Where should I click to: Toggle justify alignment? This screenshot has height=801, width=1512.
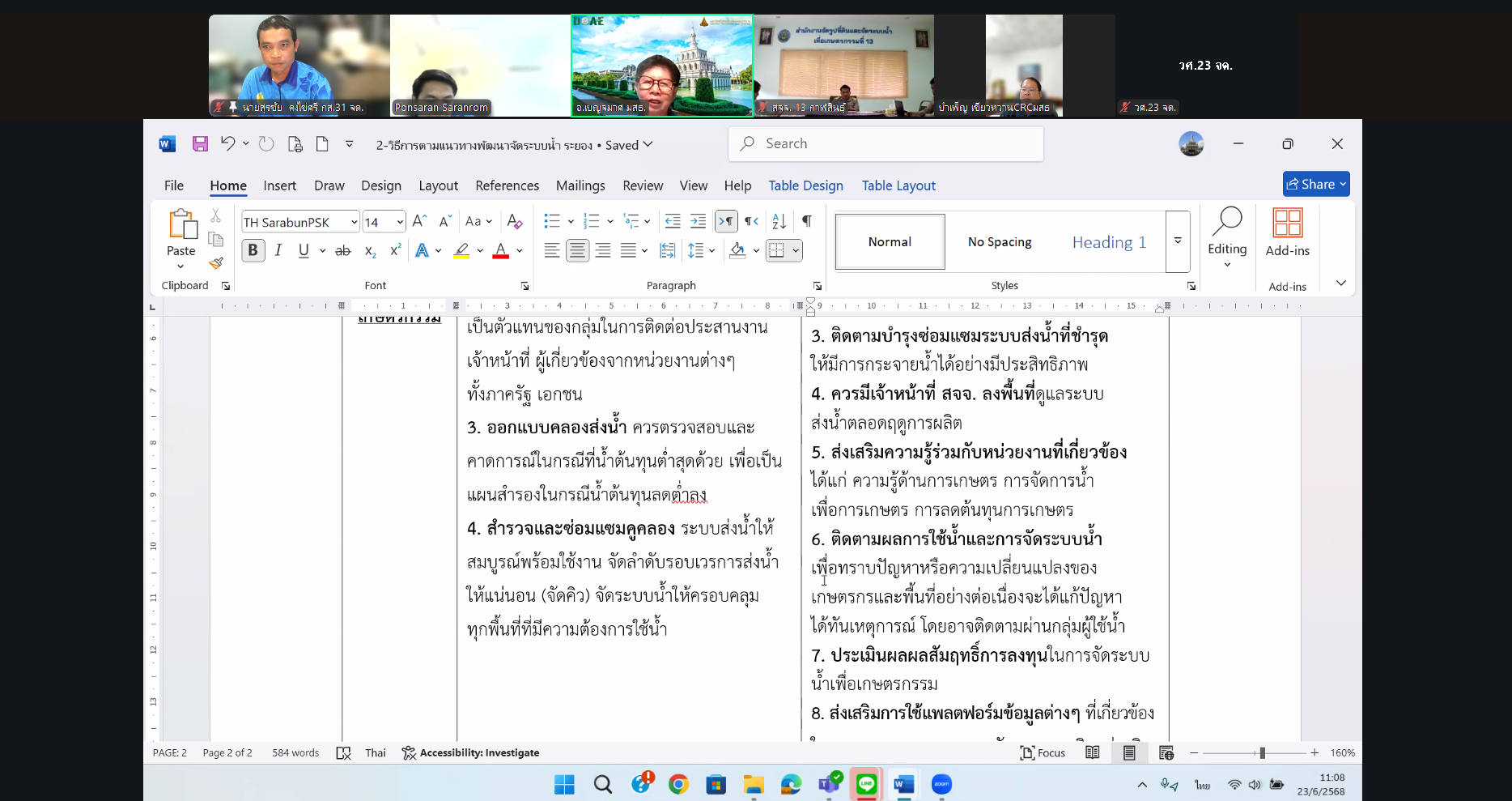628,251
